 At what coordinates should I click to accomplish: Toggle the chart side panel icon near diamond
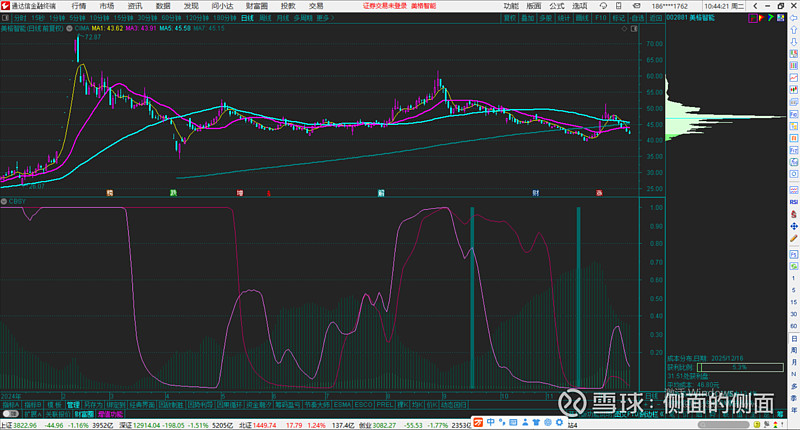(x=634, y=29)
